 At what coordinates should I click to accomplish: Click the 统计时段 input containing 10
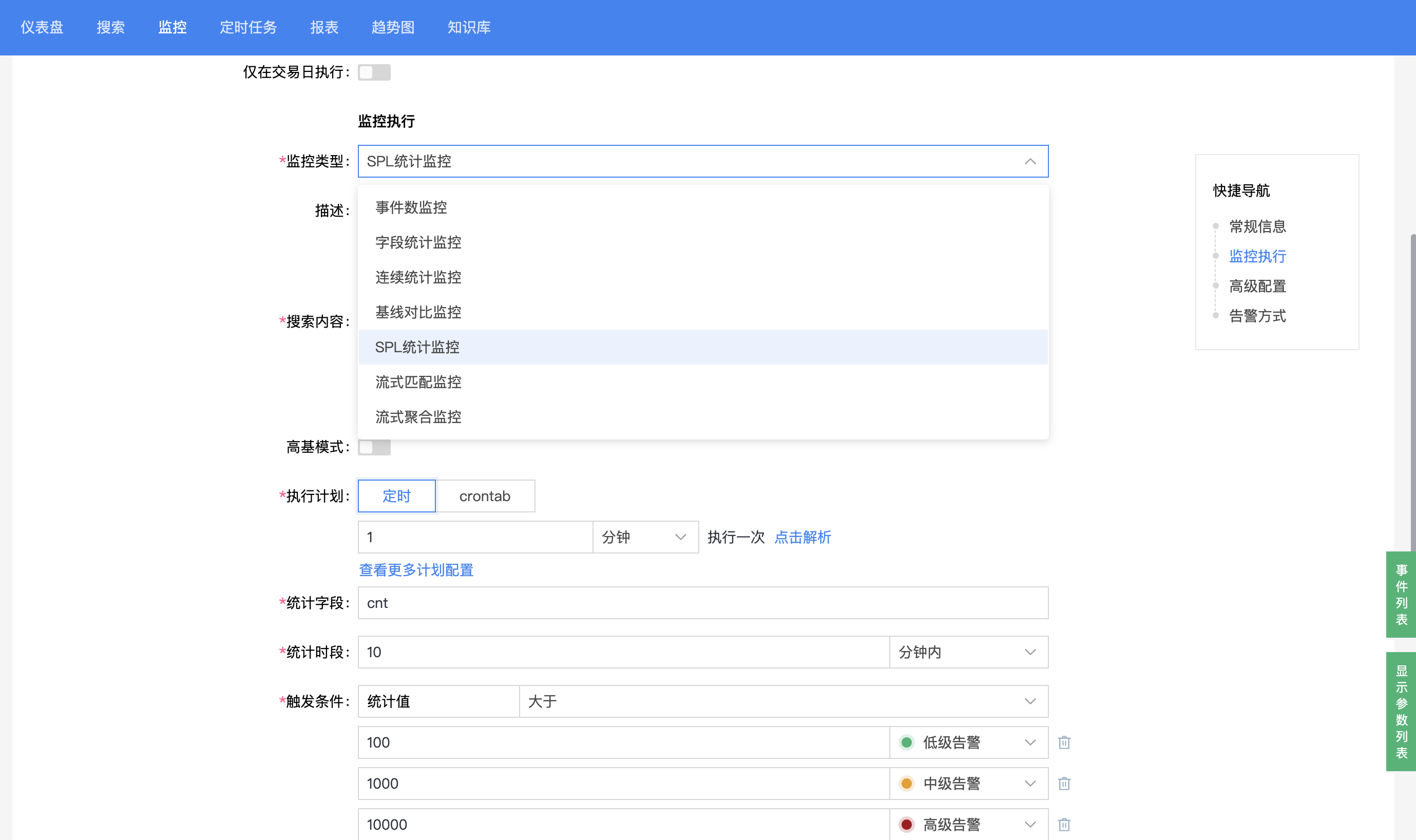click(x=624, y=652)
